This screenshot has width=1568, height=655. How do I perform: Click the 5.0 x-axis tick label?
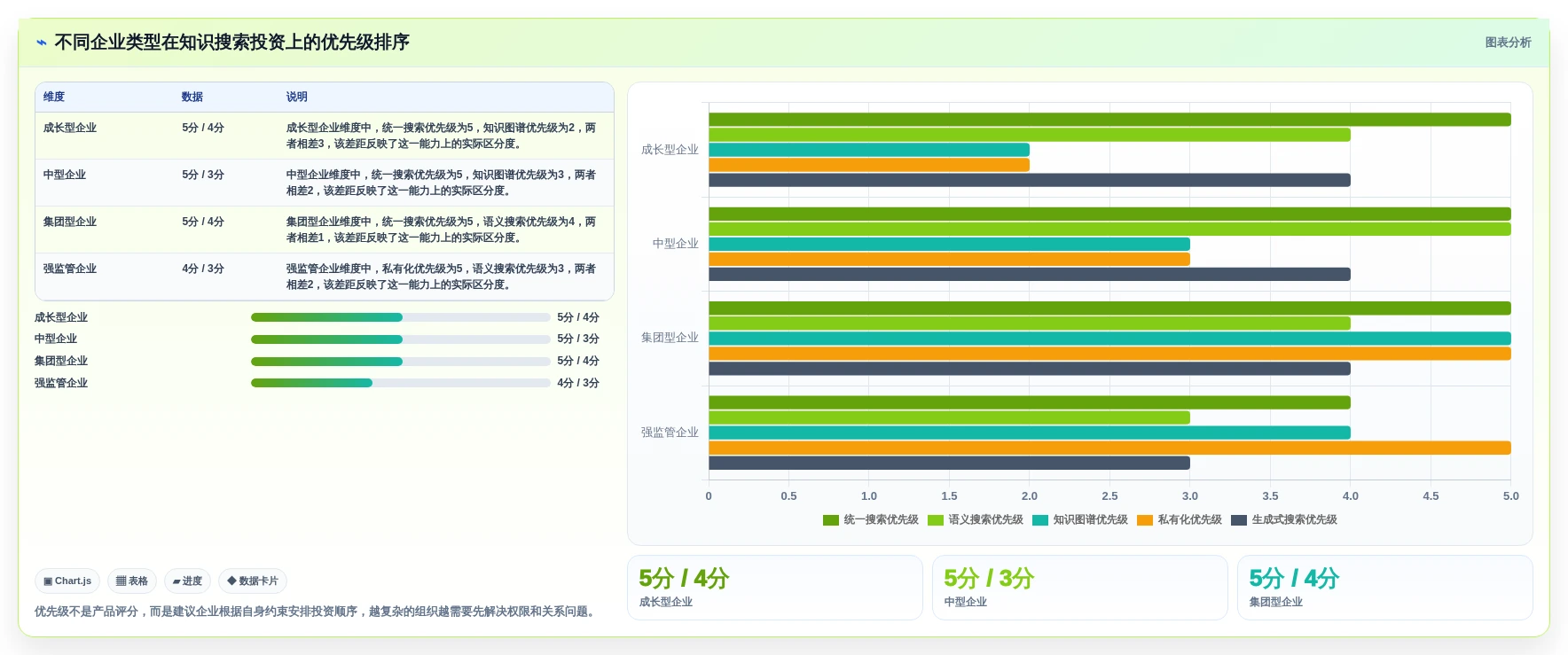pyautogui.click(x=1511, y=496)
